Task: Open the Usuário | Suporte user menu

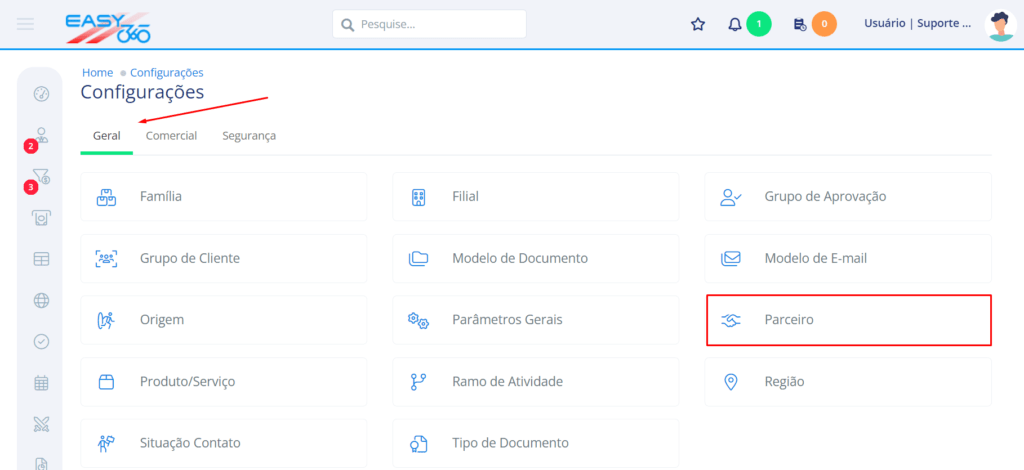Action: coord(918,24)
